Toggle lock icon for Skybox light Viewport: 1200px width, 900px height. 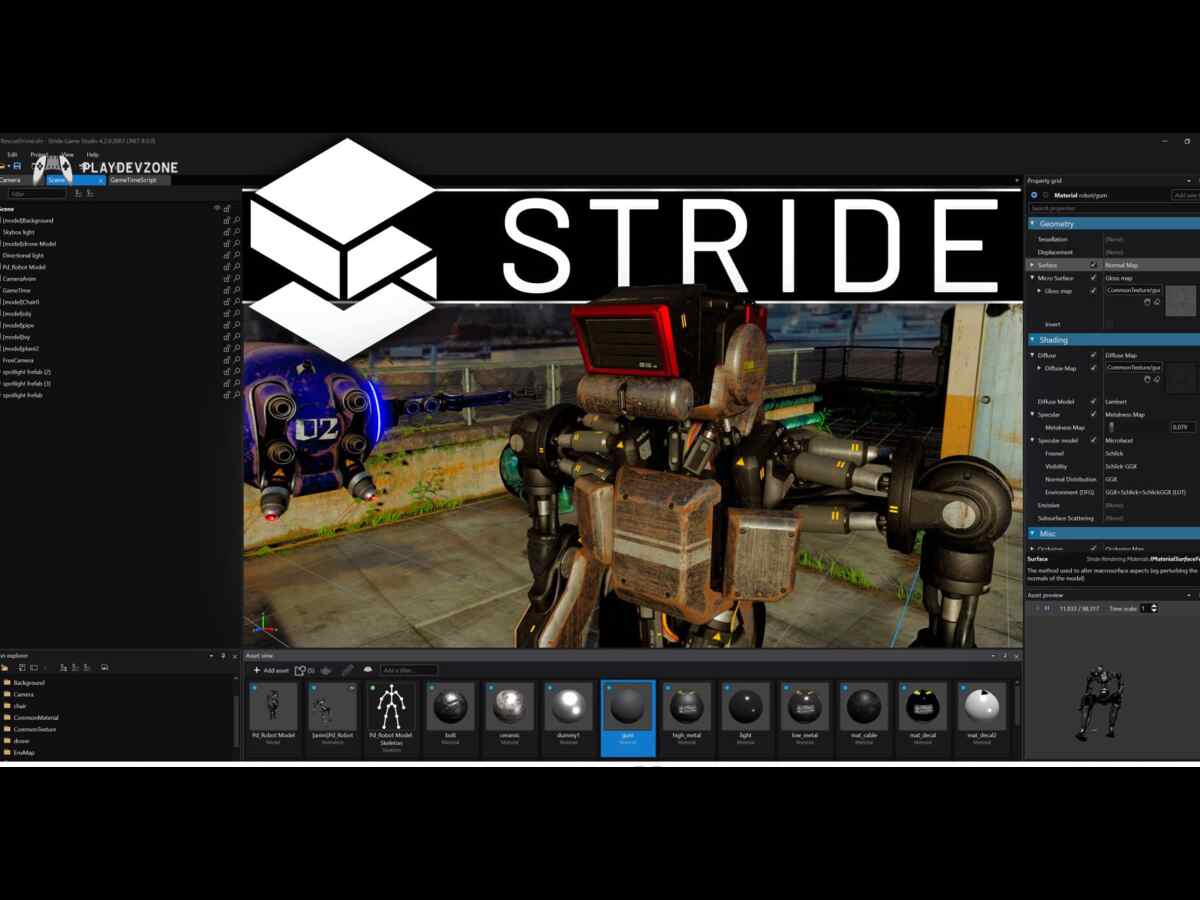click(x=227, y=232)
